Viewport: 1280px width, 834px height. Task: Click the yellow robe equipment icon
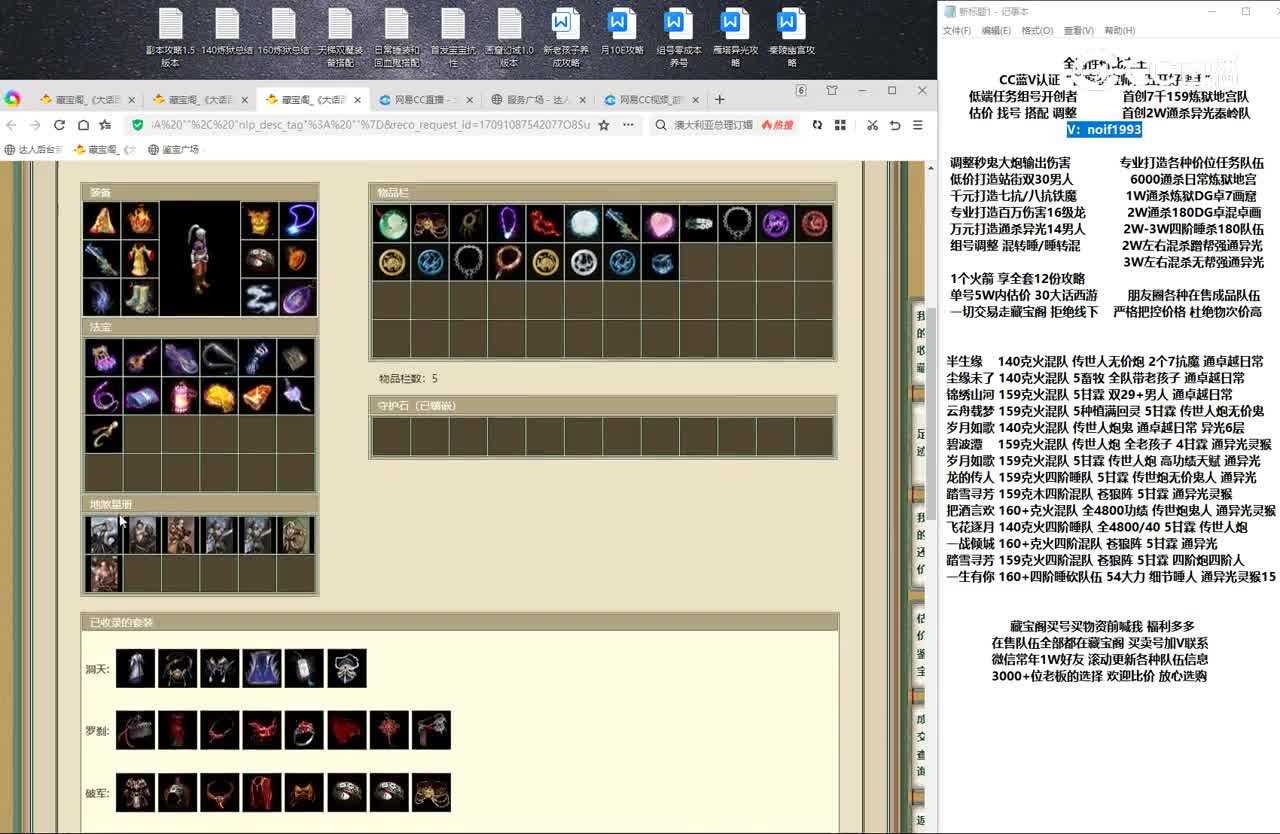click(139, 259)
